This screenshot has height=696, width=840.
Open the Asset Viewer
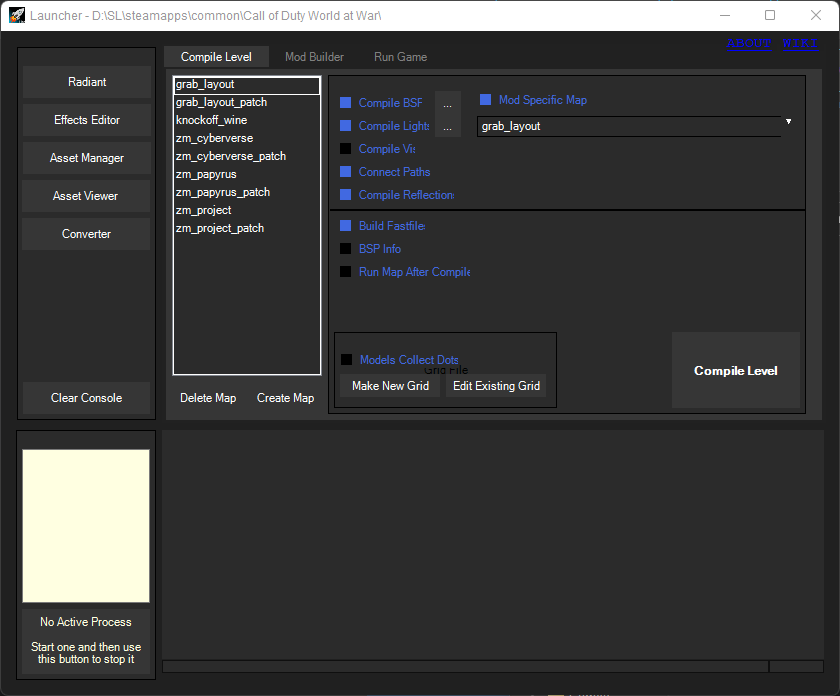pos(87,196)
